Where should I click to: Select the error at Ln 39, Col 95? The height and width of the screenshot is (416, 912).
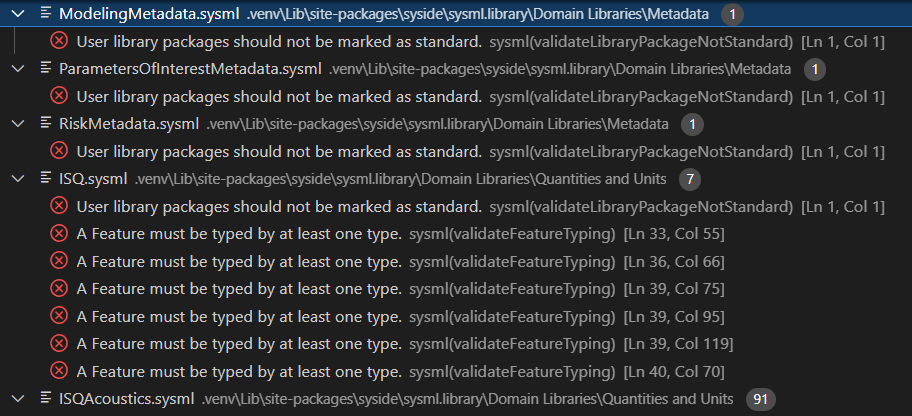(x=239, y=317)
